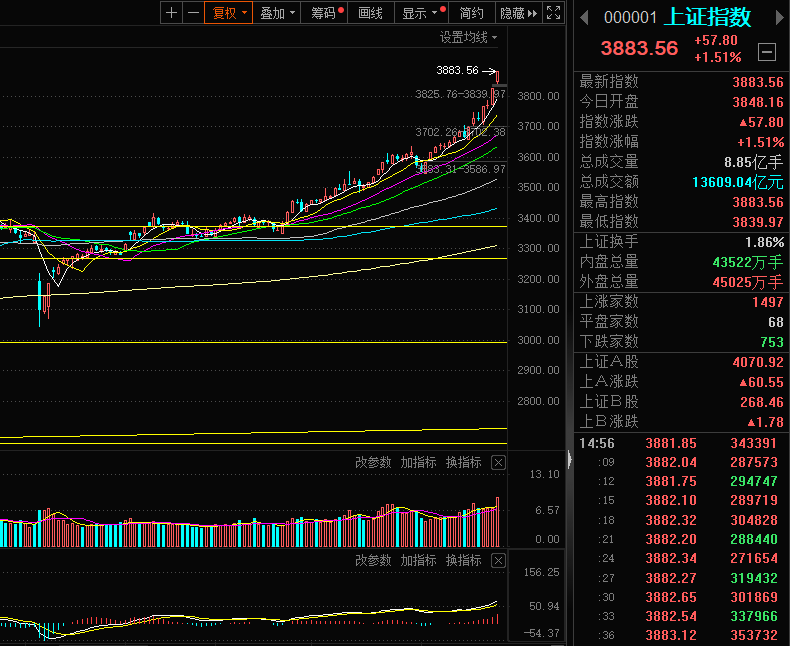This screenshot has height=646, width=790.
Task: Click 改参数 in MACD indicator panel
Action: 373,560
